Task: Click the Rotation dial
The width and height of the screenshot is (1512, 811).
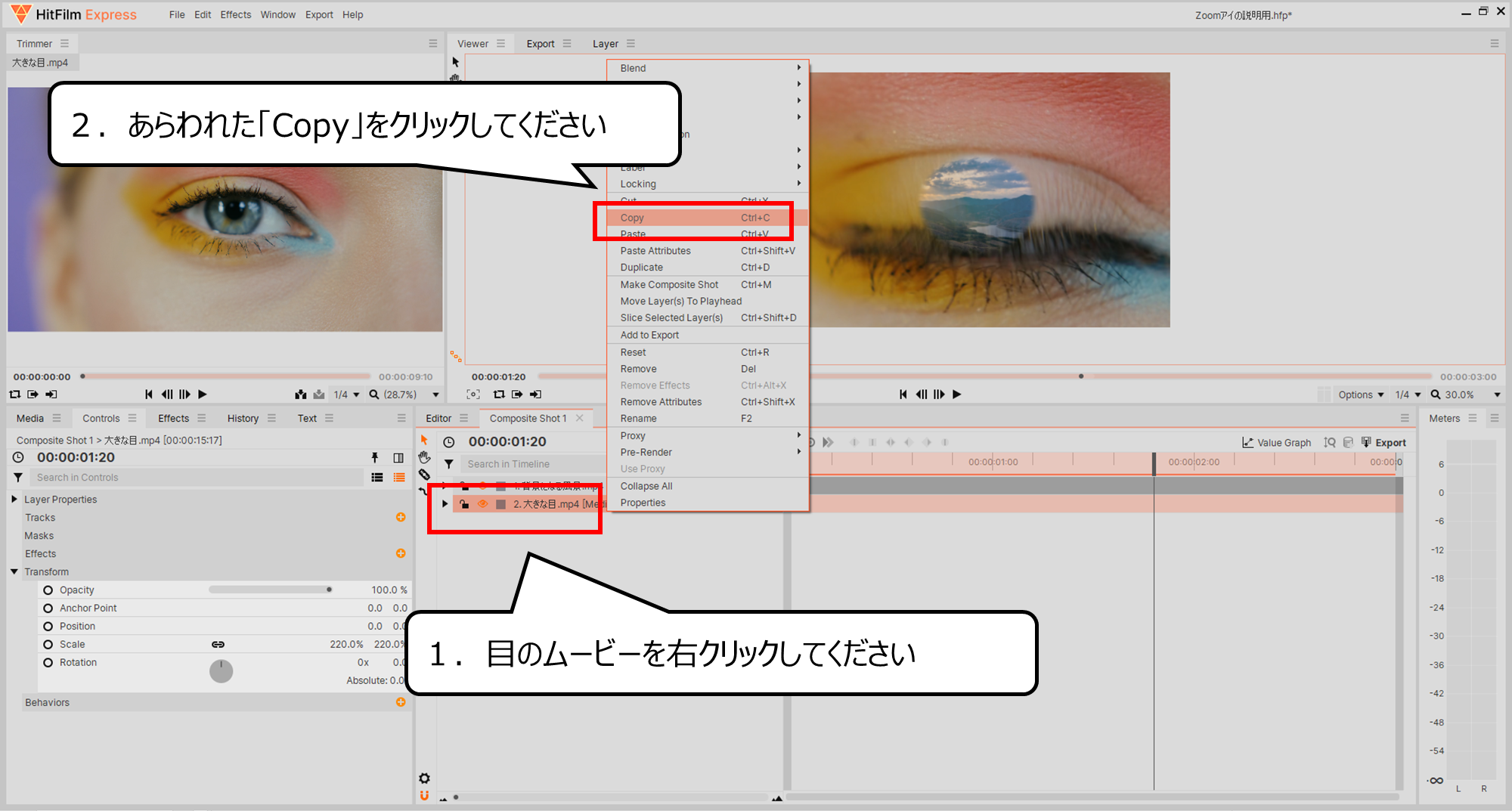Action: 221,670
